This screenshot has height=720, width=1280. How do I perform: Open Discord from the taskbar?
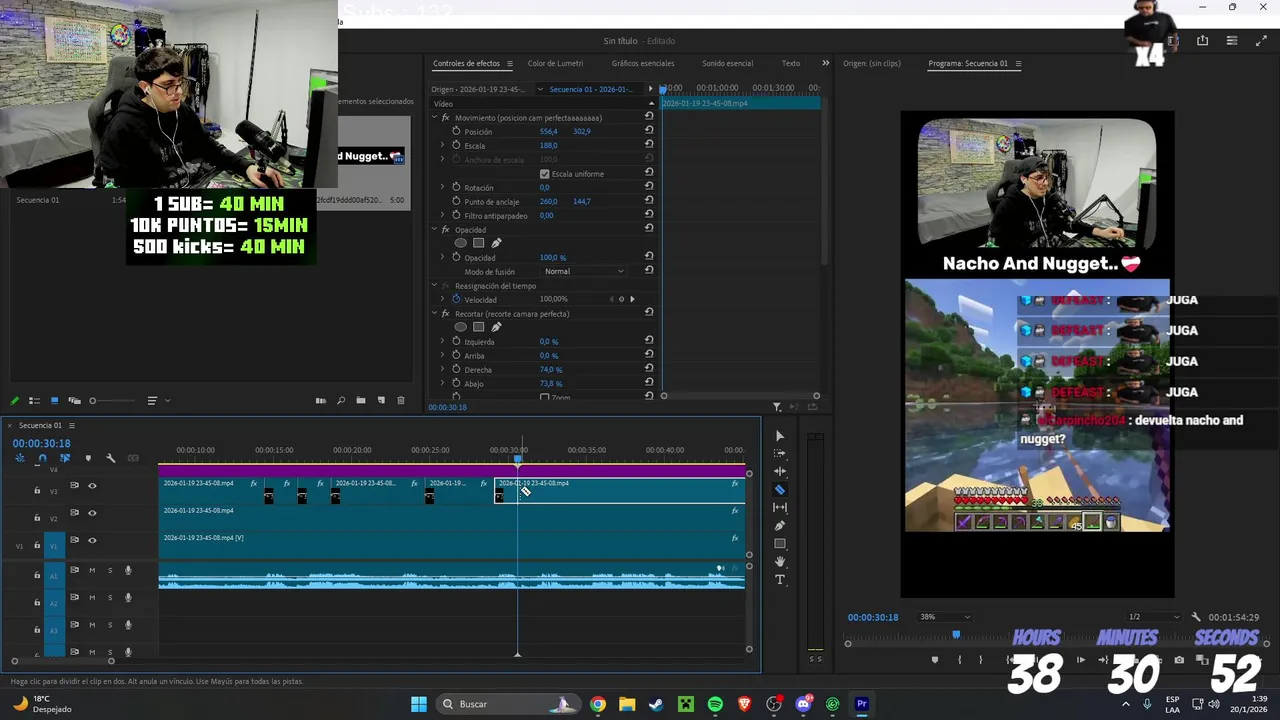coord(803,704)
